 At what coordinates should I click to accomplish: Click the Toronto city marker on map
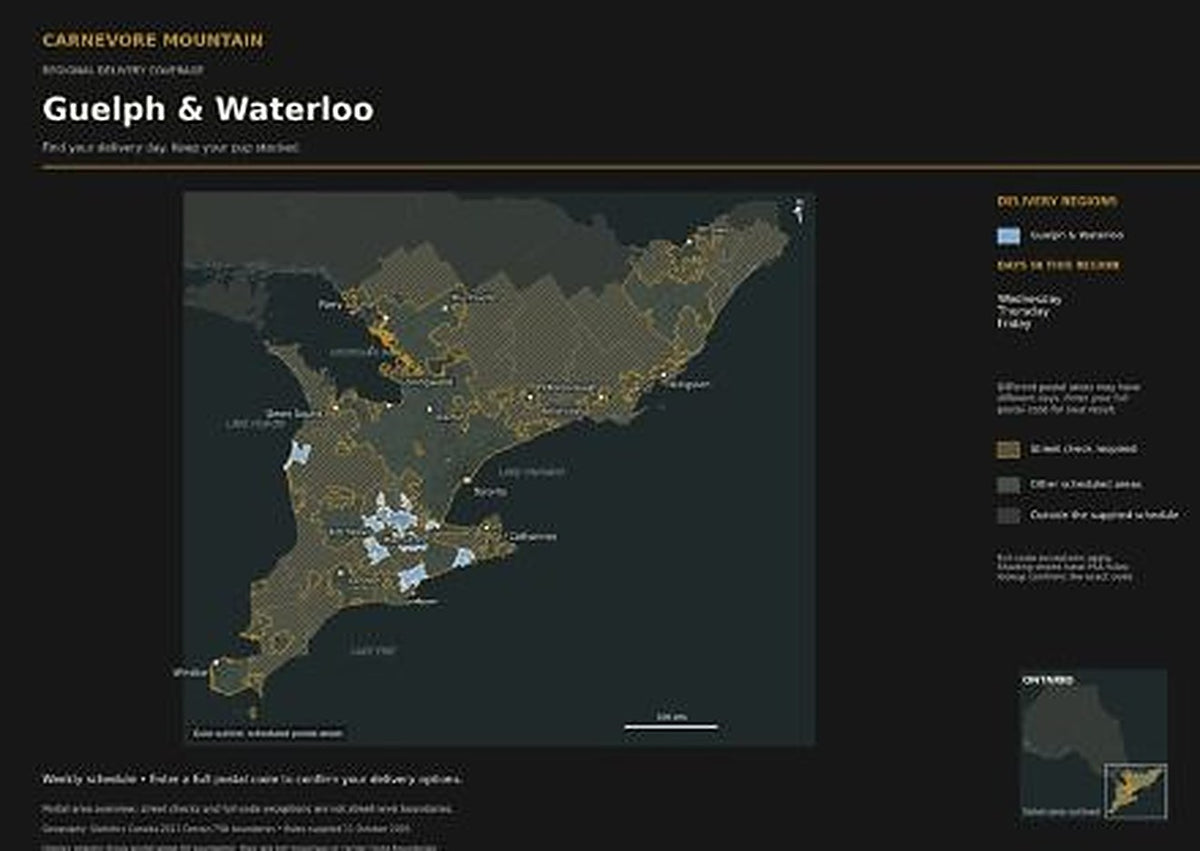pyautogui.click(x=467, y=480)
